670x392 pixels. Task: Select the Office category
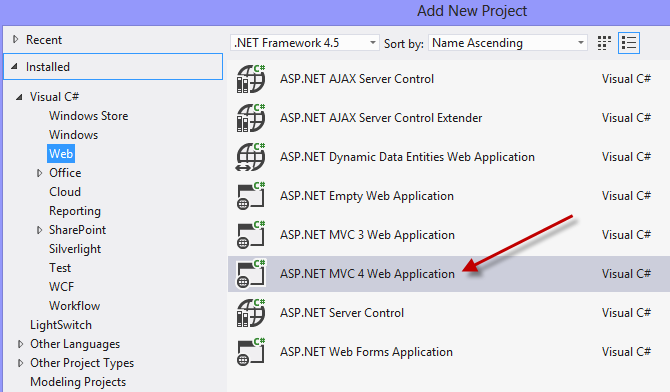pos(65,173)
